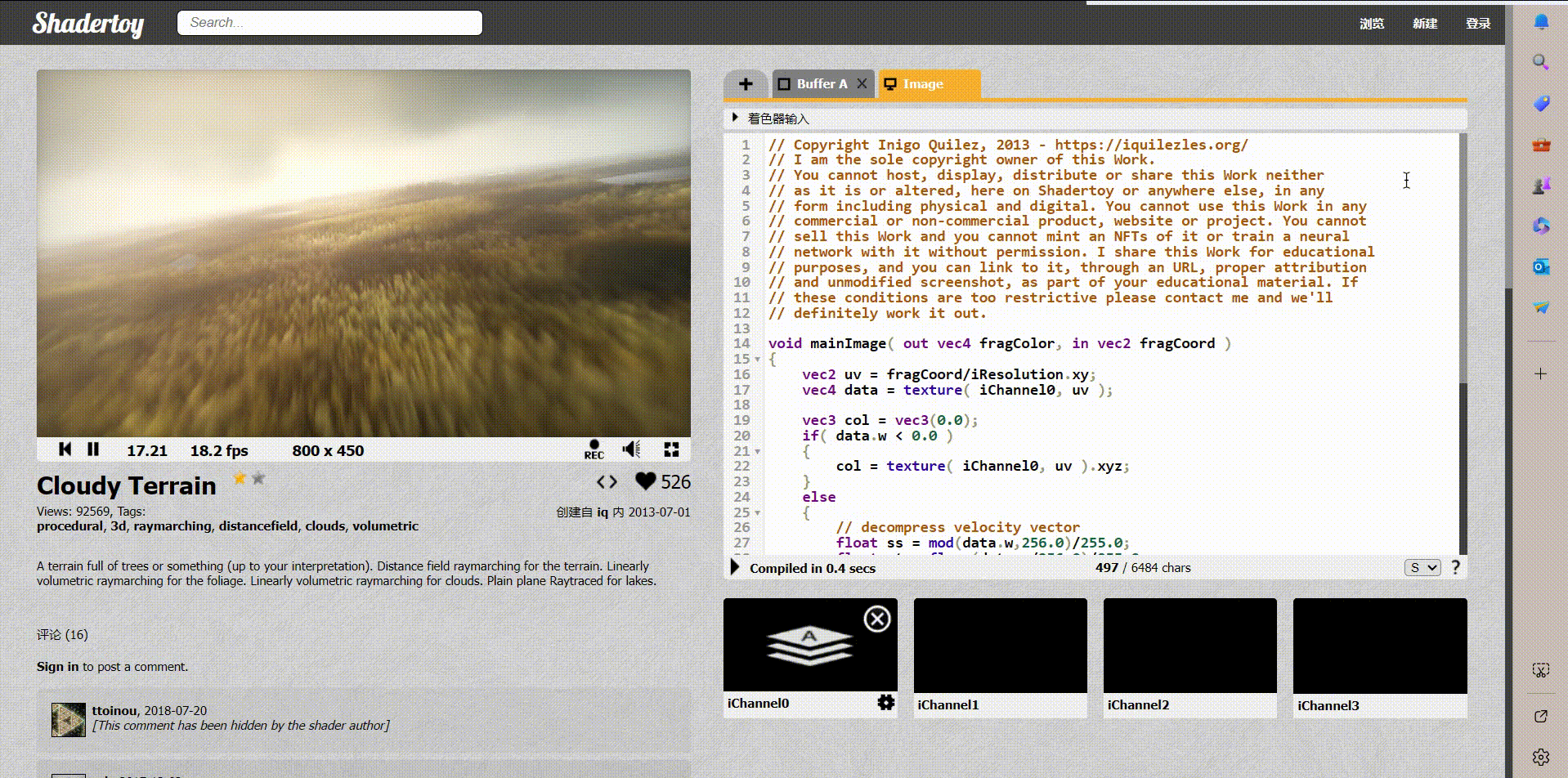Select the iChannel2 empty slot
The image size is (1568, 778).
1190,646
